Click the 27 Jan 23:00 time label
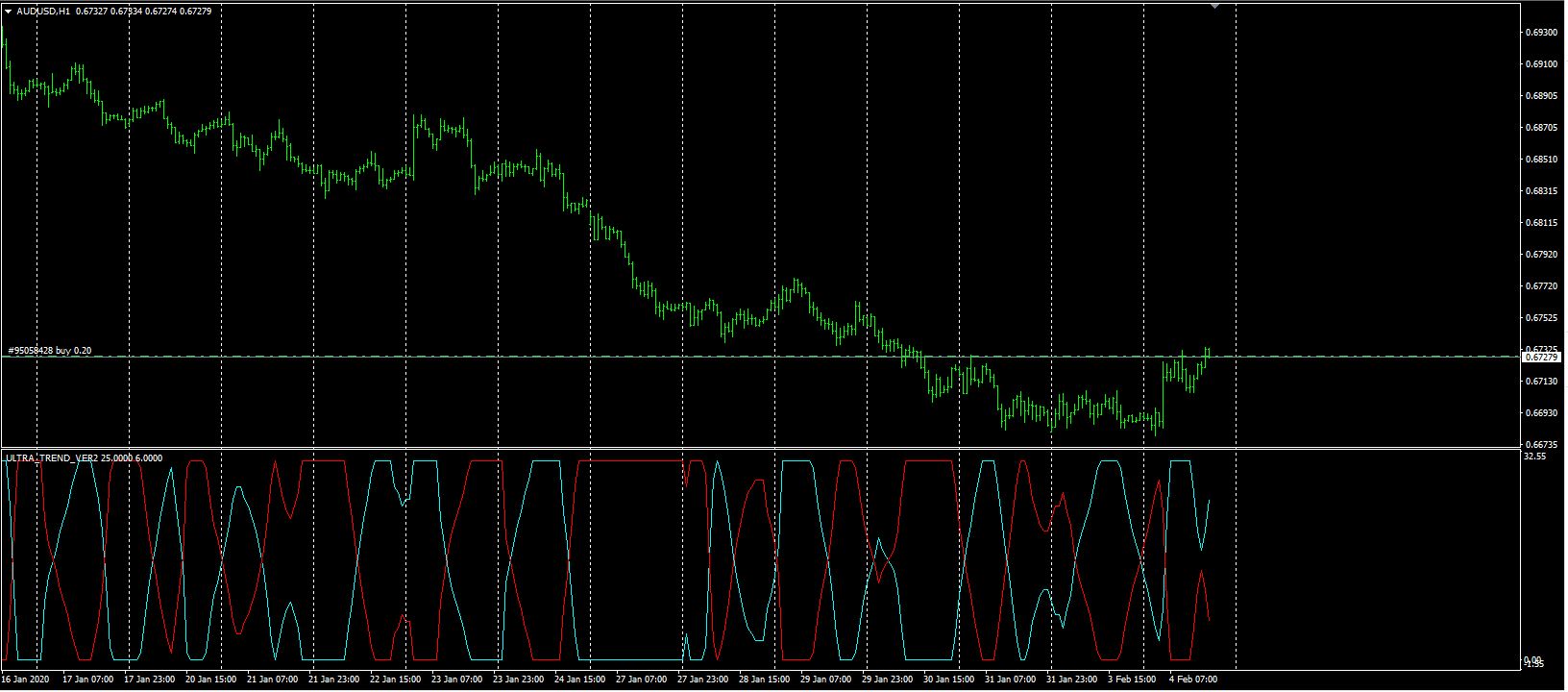The image size is (1568, 692). (702, 680)
